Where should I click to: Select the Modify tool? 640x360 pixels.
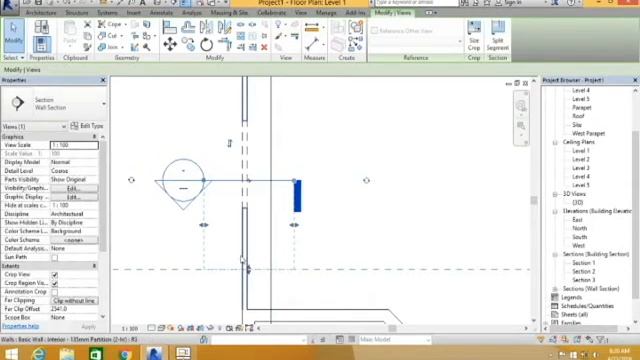[x=14, y=36]
